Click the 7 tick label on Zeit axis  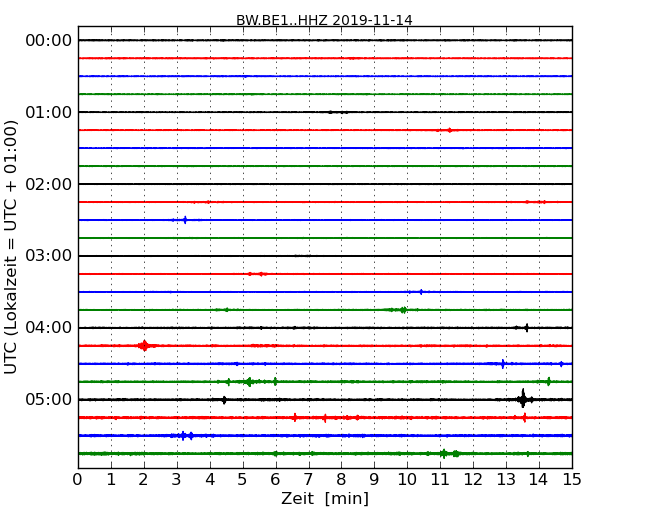(x=308, y=480)
